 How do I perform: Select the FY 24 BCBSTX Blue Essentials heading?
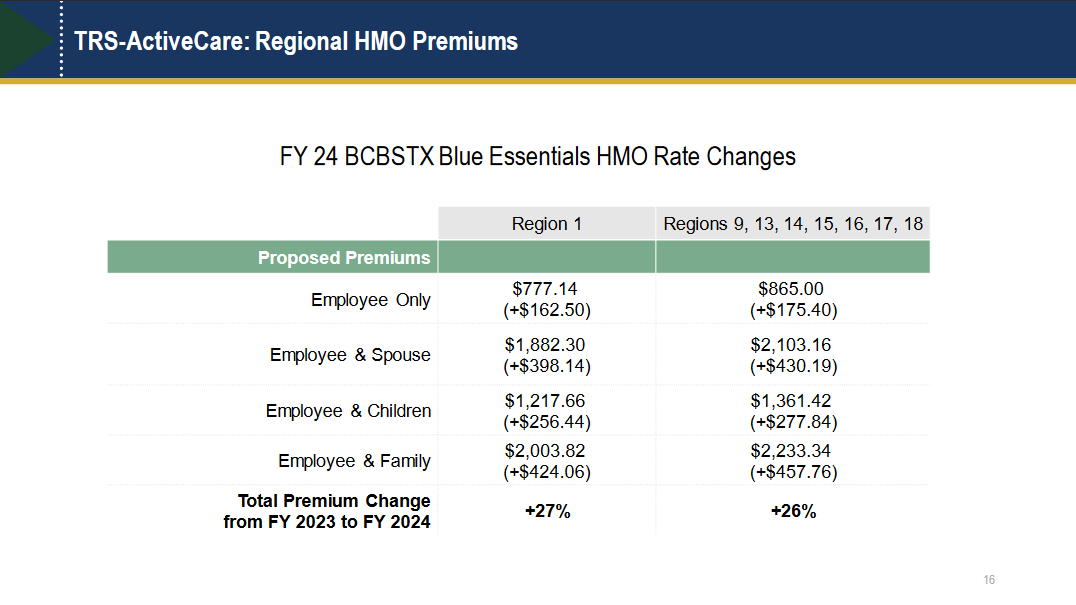click(537, 157)
